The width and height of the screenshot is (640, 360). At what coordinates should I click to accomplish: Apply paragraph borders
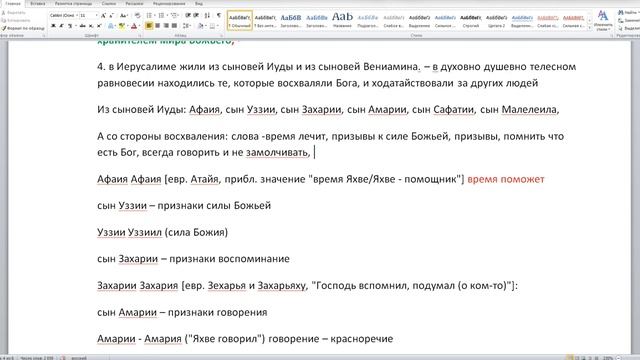(x=212, y=26)
